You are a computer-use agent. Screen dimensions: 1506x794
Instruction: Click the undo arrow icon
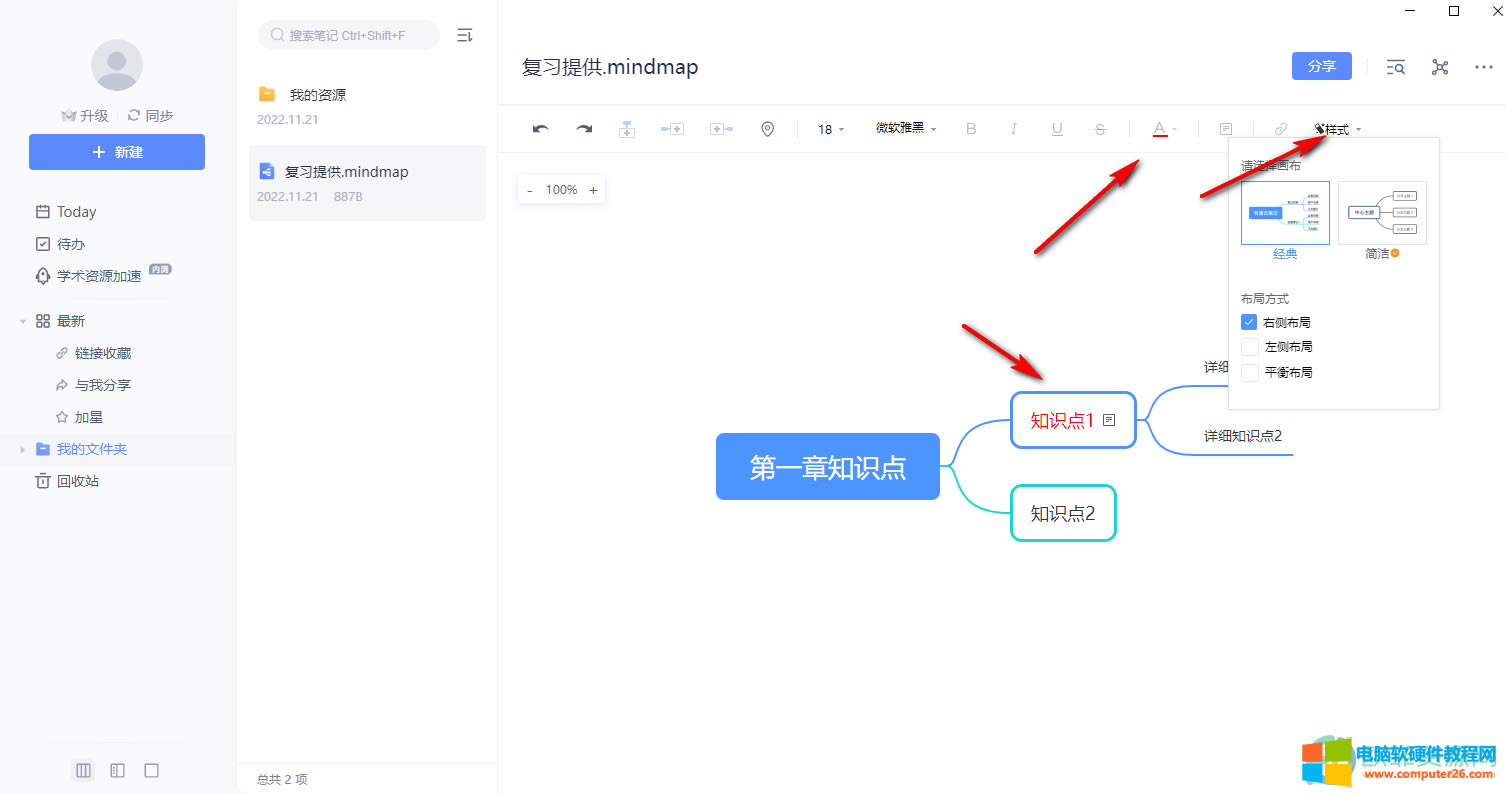541,129
